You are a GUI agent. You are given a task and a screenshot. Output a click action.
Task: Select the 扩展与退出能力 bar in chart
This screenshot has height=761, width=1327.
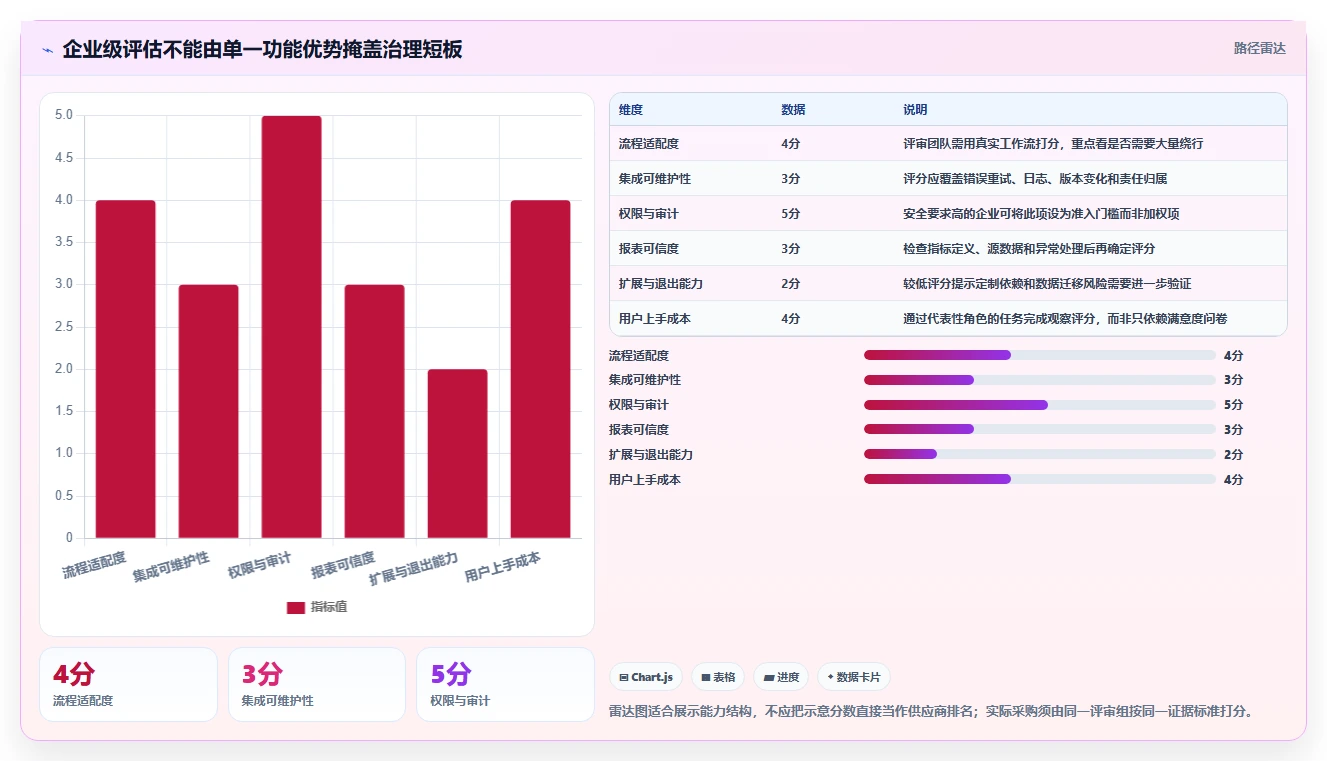457,454
